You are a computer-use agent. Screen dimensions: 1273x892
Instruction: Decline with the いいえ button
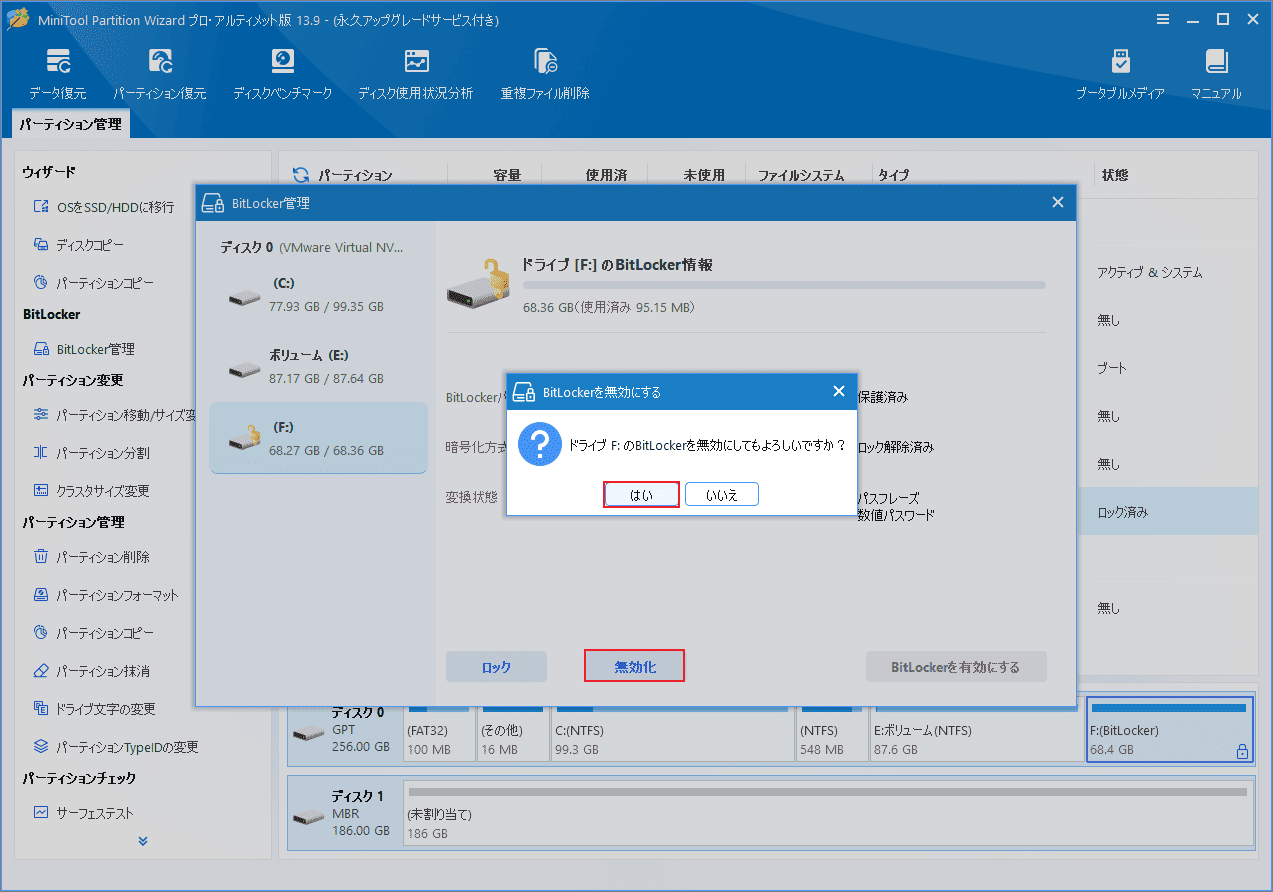[x=722, y=494]
